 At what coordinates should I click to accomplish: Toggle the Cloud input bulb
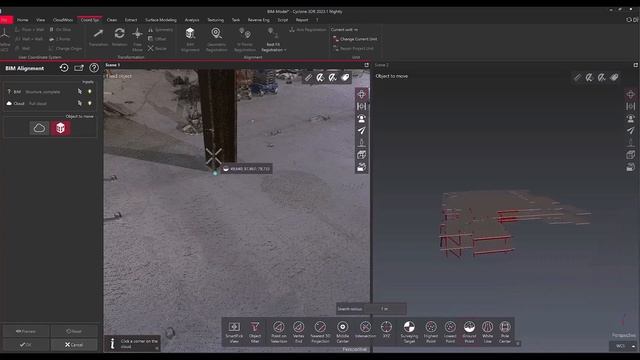tap(89, 103)
